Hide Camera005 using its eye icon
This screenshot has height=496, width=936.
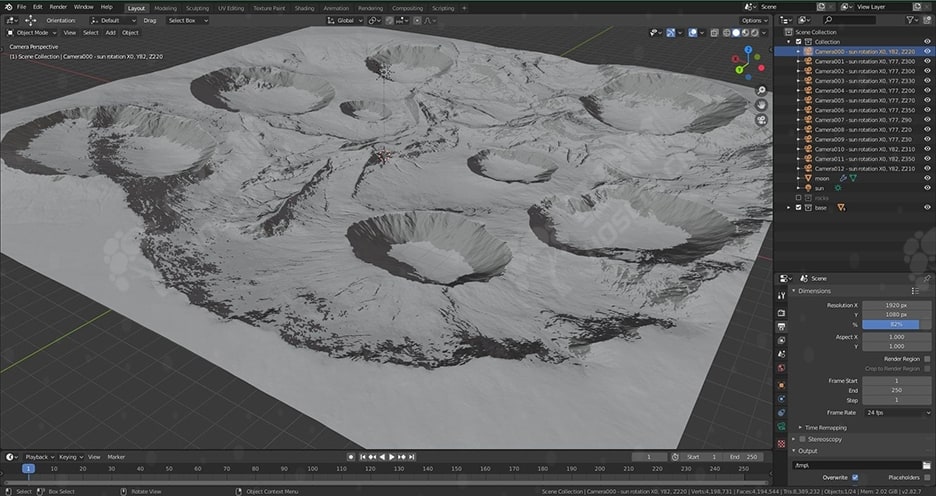pos(927,100)
